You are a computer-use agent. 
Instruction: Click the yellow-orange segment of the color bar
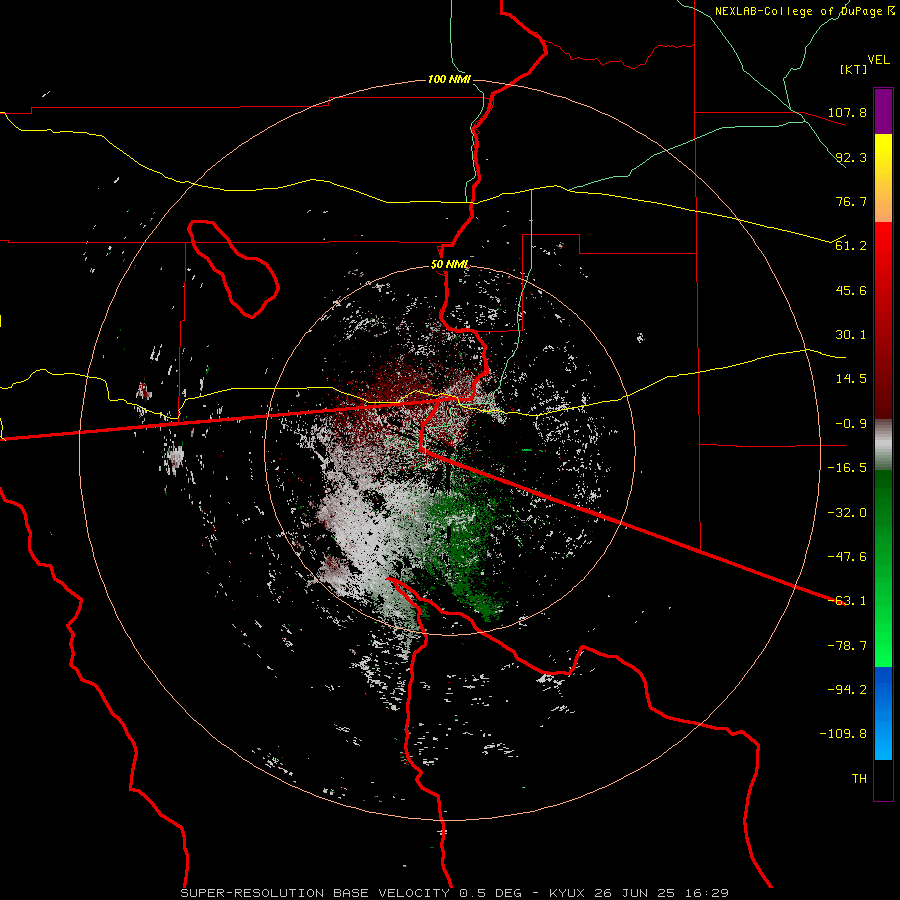tap(883, 178)
